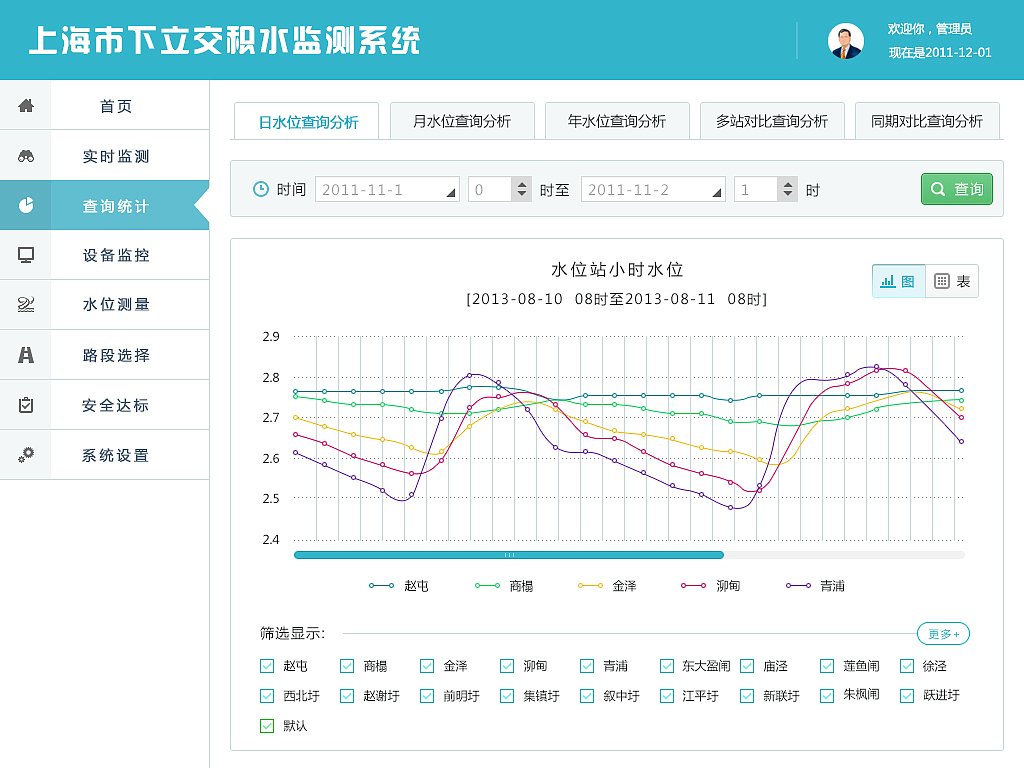Click the chart horizontal scrollbar thumb
The height and width of the screenshot is (768, 1024).
coord(509,555)
